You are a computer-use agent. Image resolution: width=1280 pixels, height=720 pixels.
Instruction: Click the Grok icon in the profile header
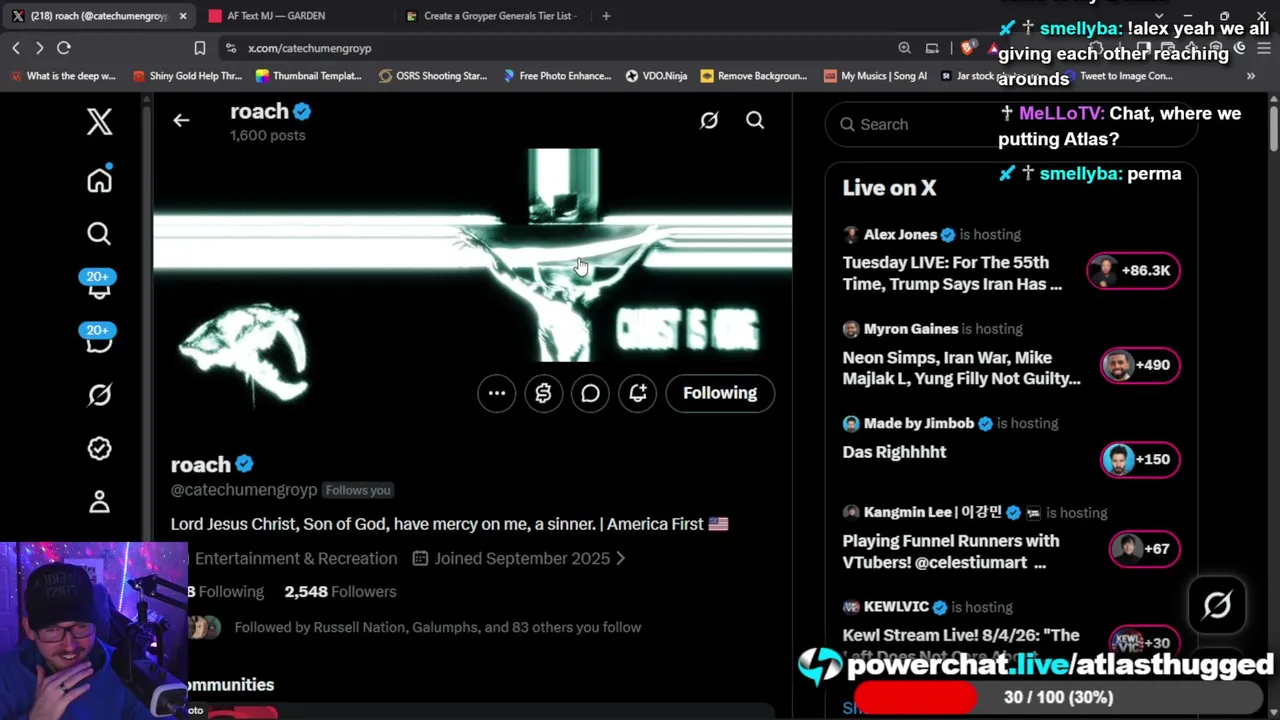point(709,121)
